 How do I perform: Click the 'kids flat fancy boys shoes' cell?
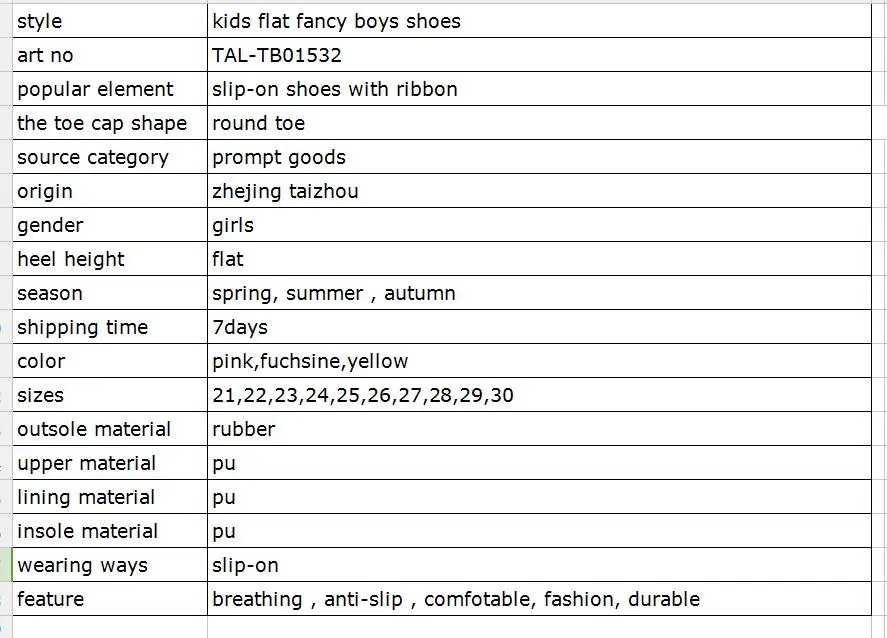[336, 21]
